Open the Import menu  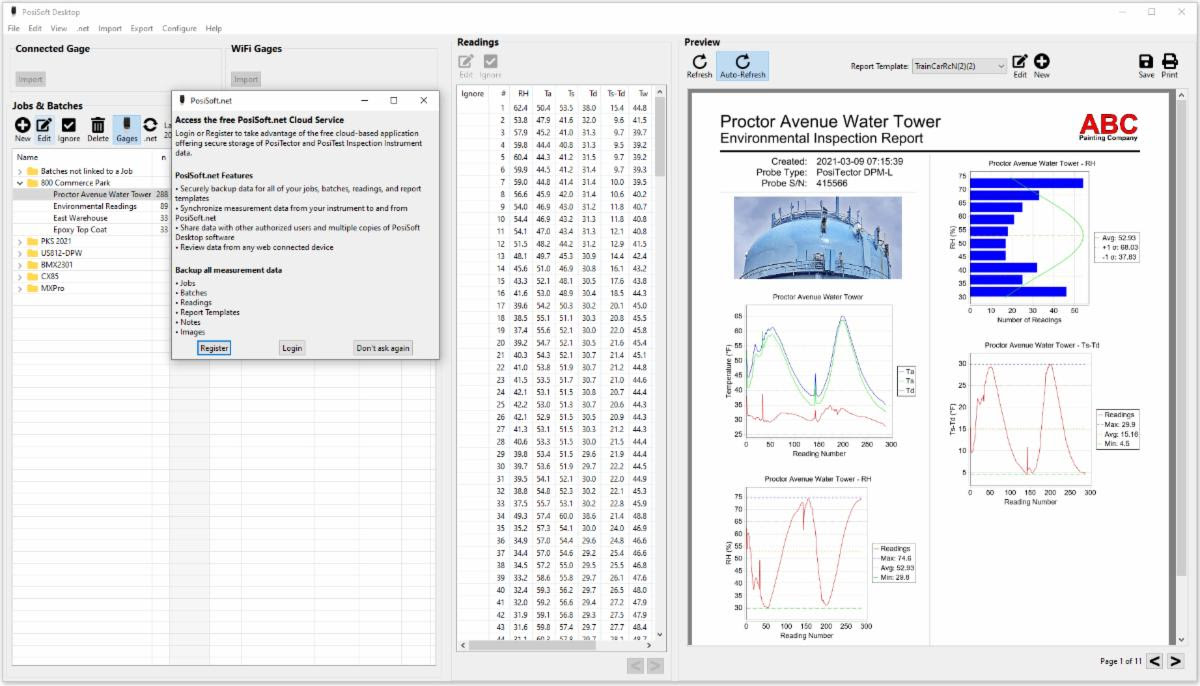point(110,28)
